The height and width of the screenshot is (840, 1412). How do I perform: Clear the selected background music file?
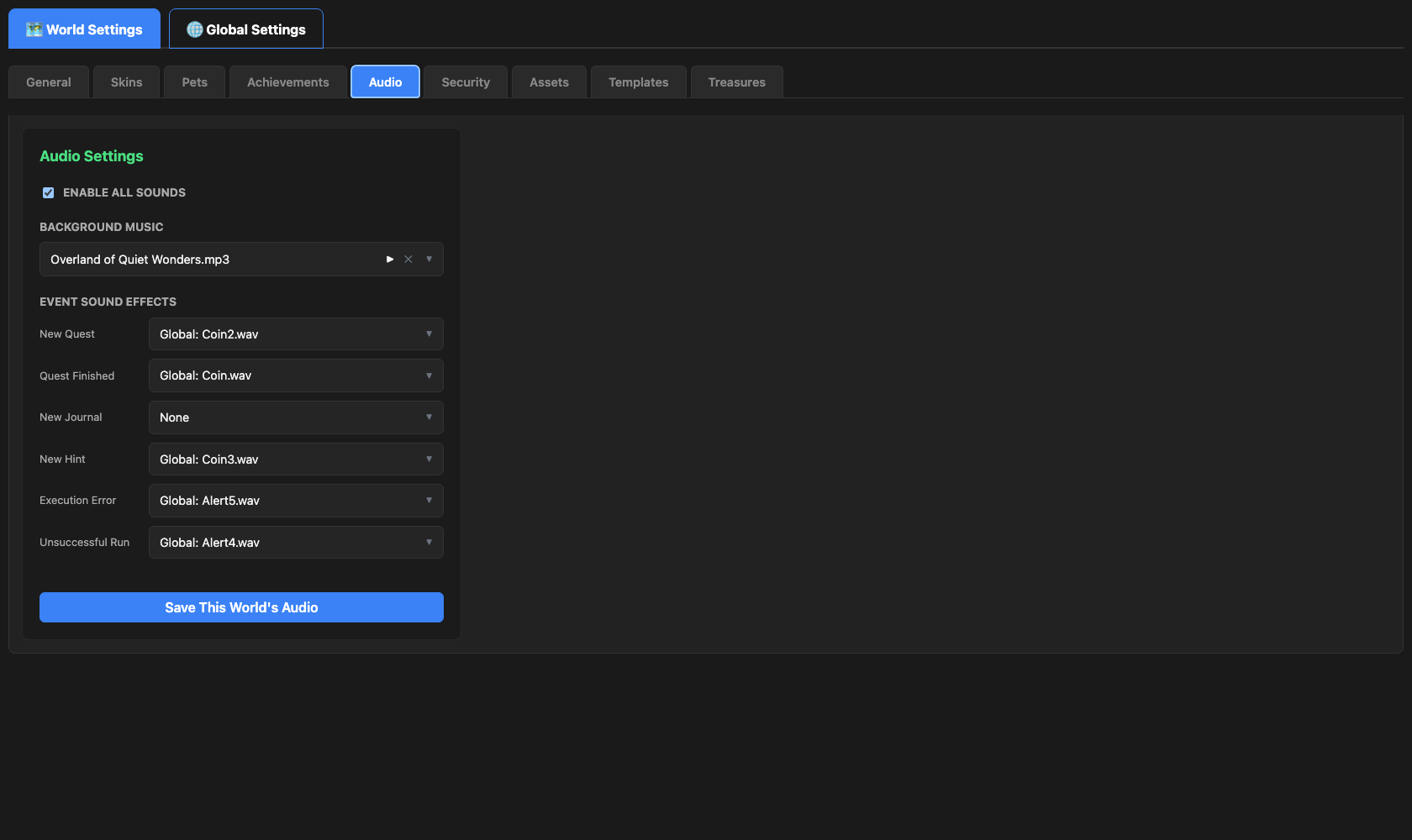point(408,259)
